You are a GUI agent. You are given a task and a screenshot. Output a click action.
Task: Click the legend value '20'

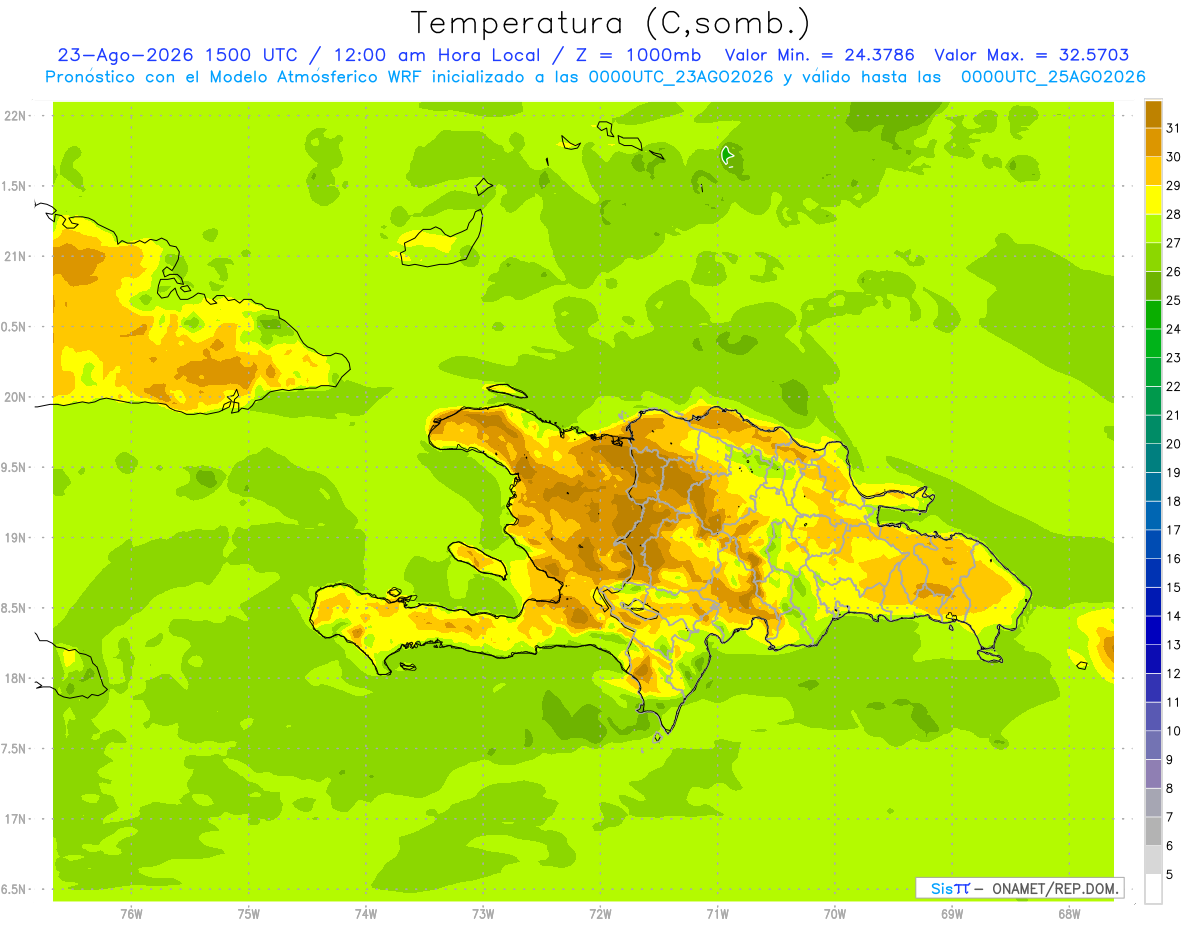pyautogui.click(x=1173, y=444)
